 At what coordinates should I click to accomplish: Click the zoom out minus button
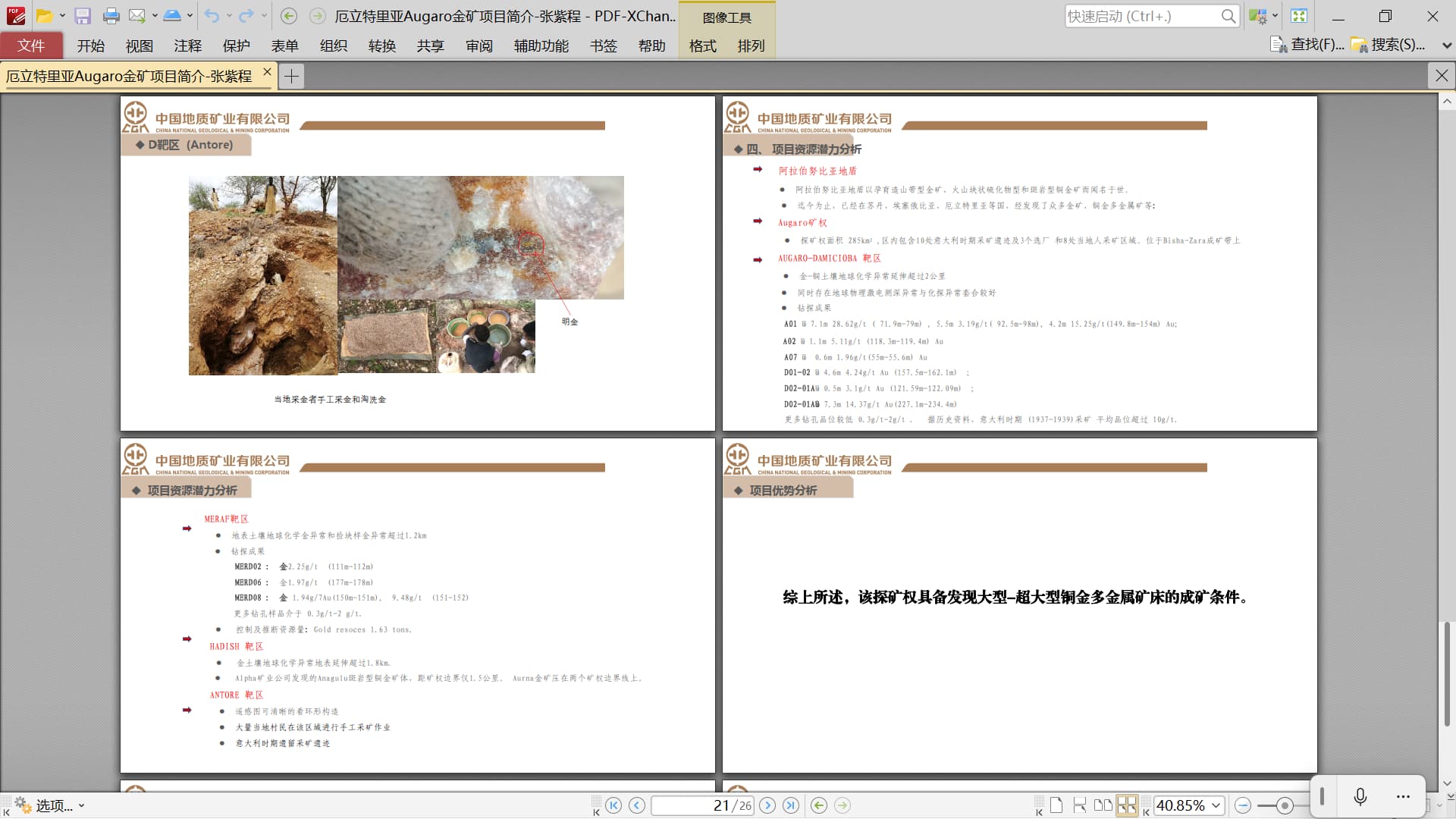tap(1242, 805)
